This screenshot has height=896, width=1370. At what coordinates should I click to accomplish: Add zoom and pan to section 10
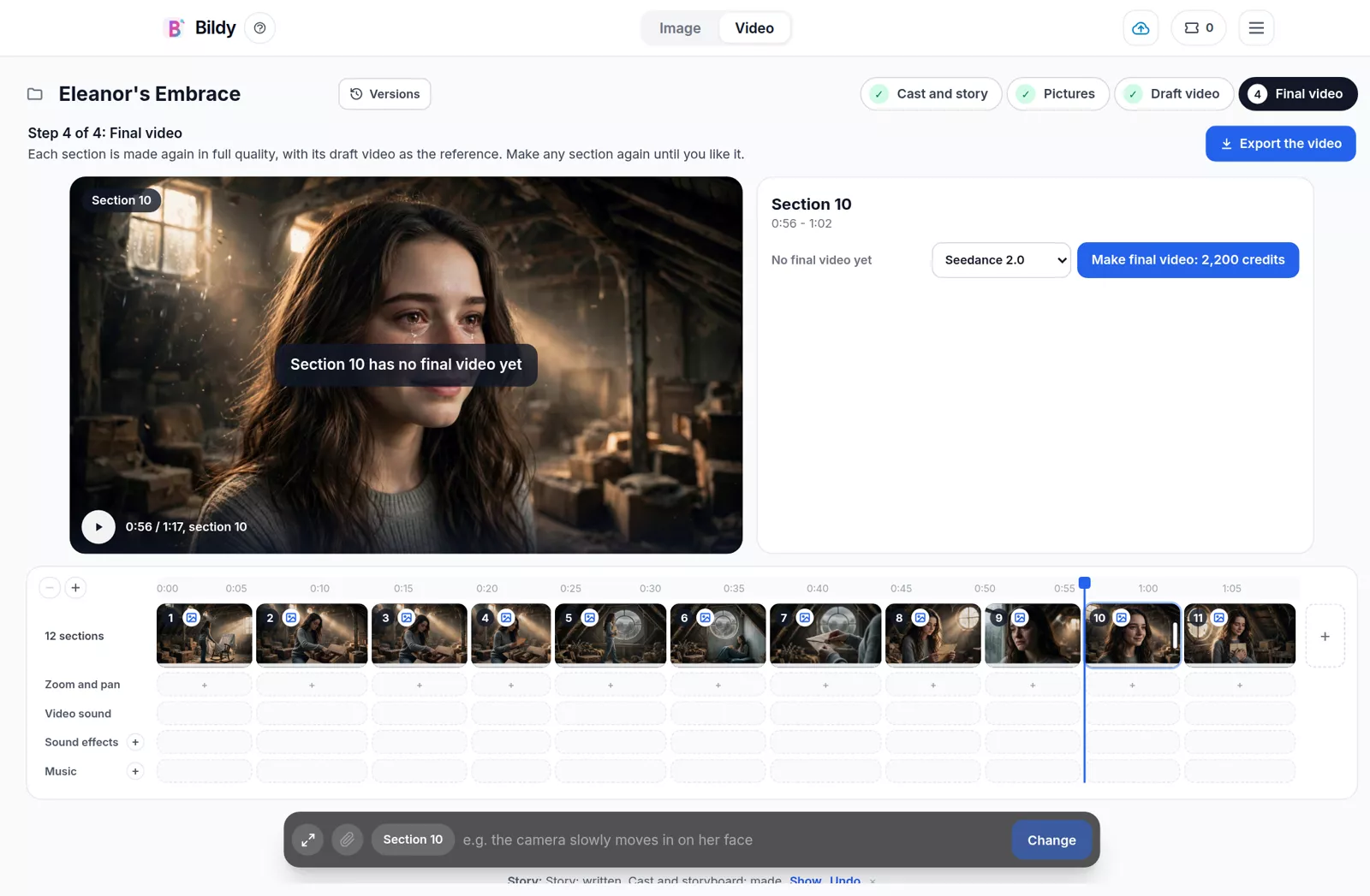tap(1132, 685)
